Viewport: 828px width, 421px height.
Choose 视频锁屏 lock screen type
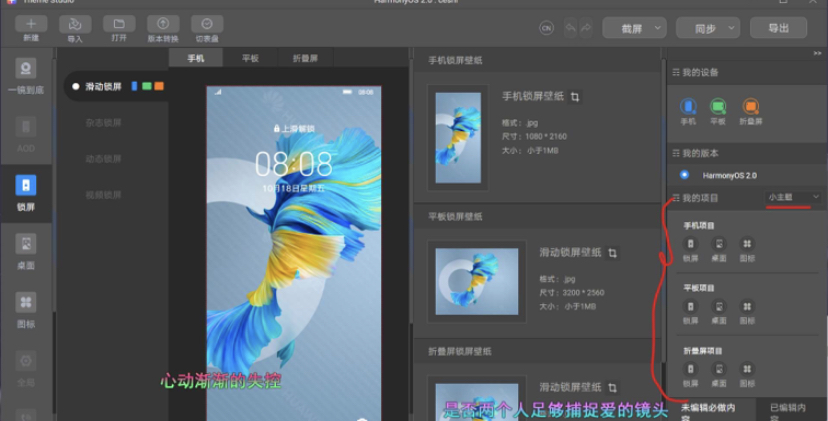[x=104, y=195]
